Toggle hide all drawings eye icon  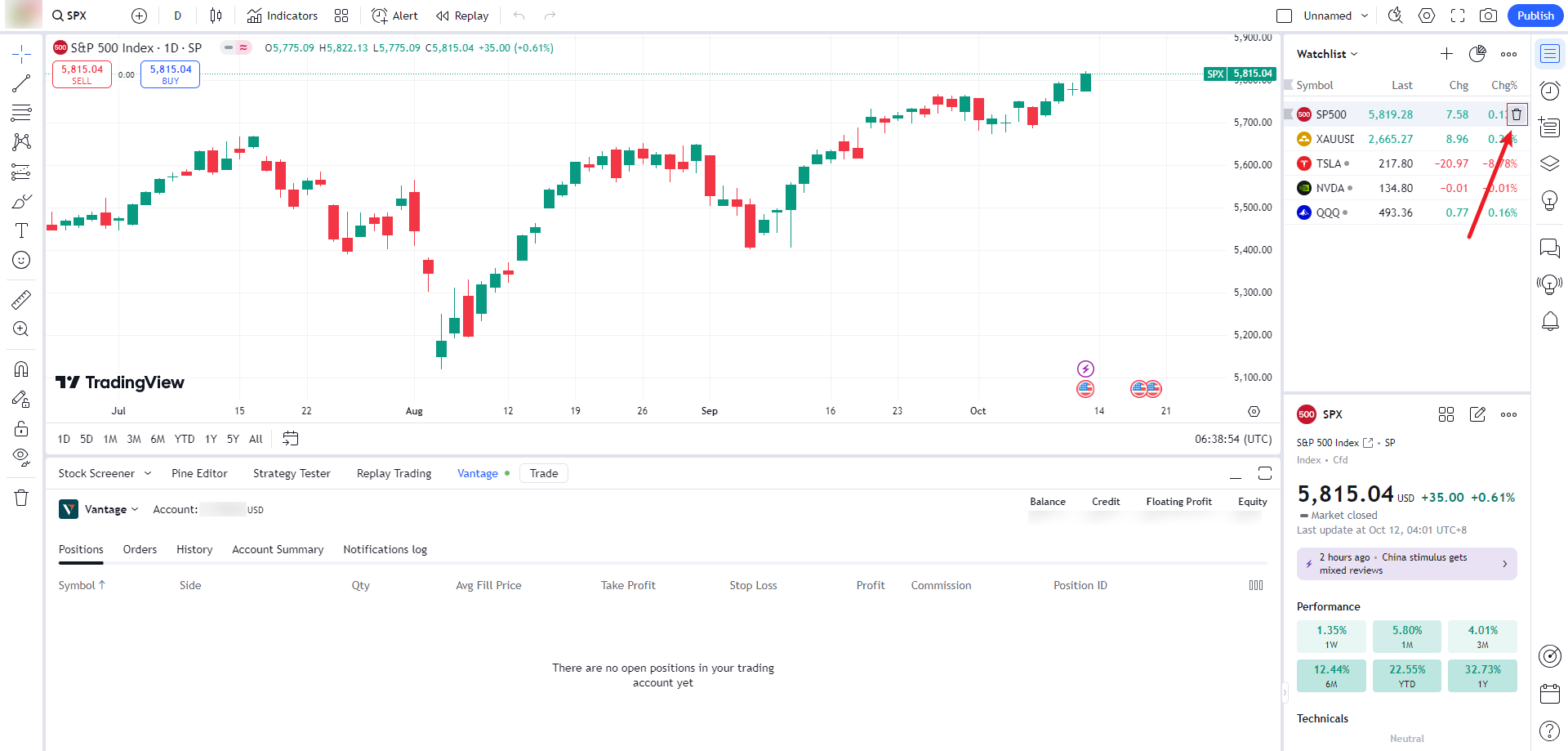(x=21, y=456)
